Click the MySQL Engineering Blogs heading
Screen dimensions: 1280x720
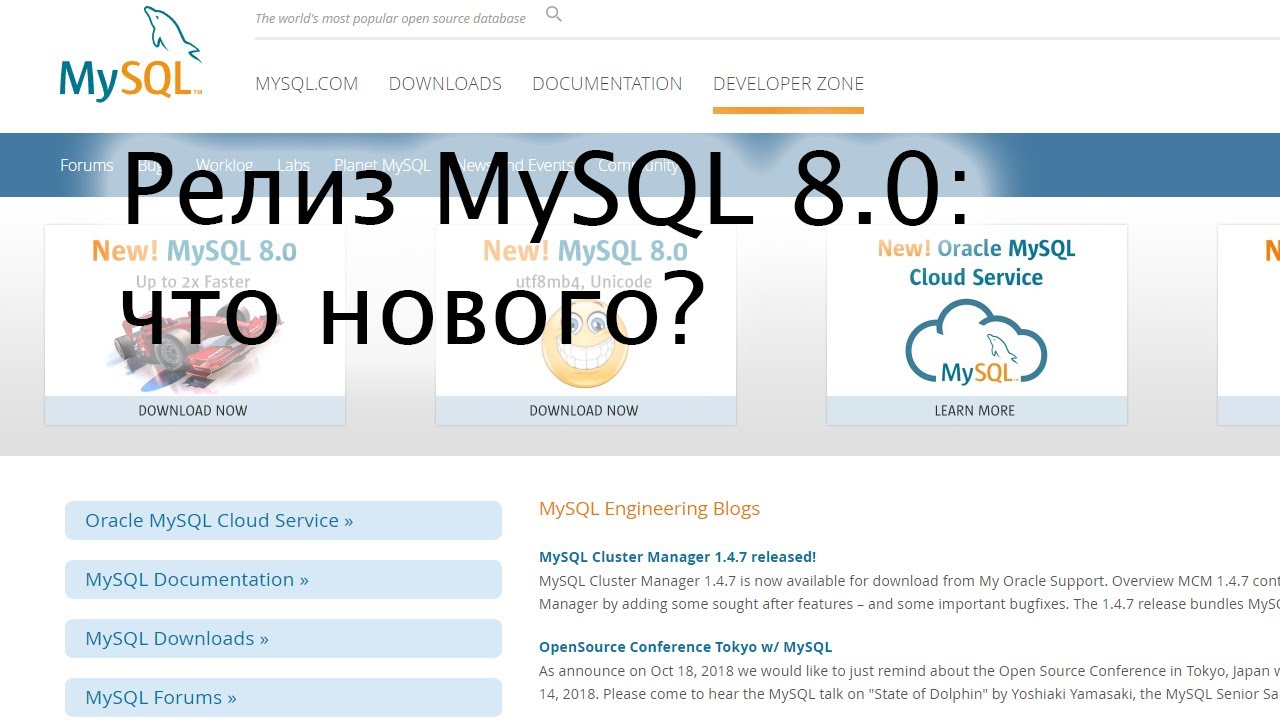click(649, 509)
